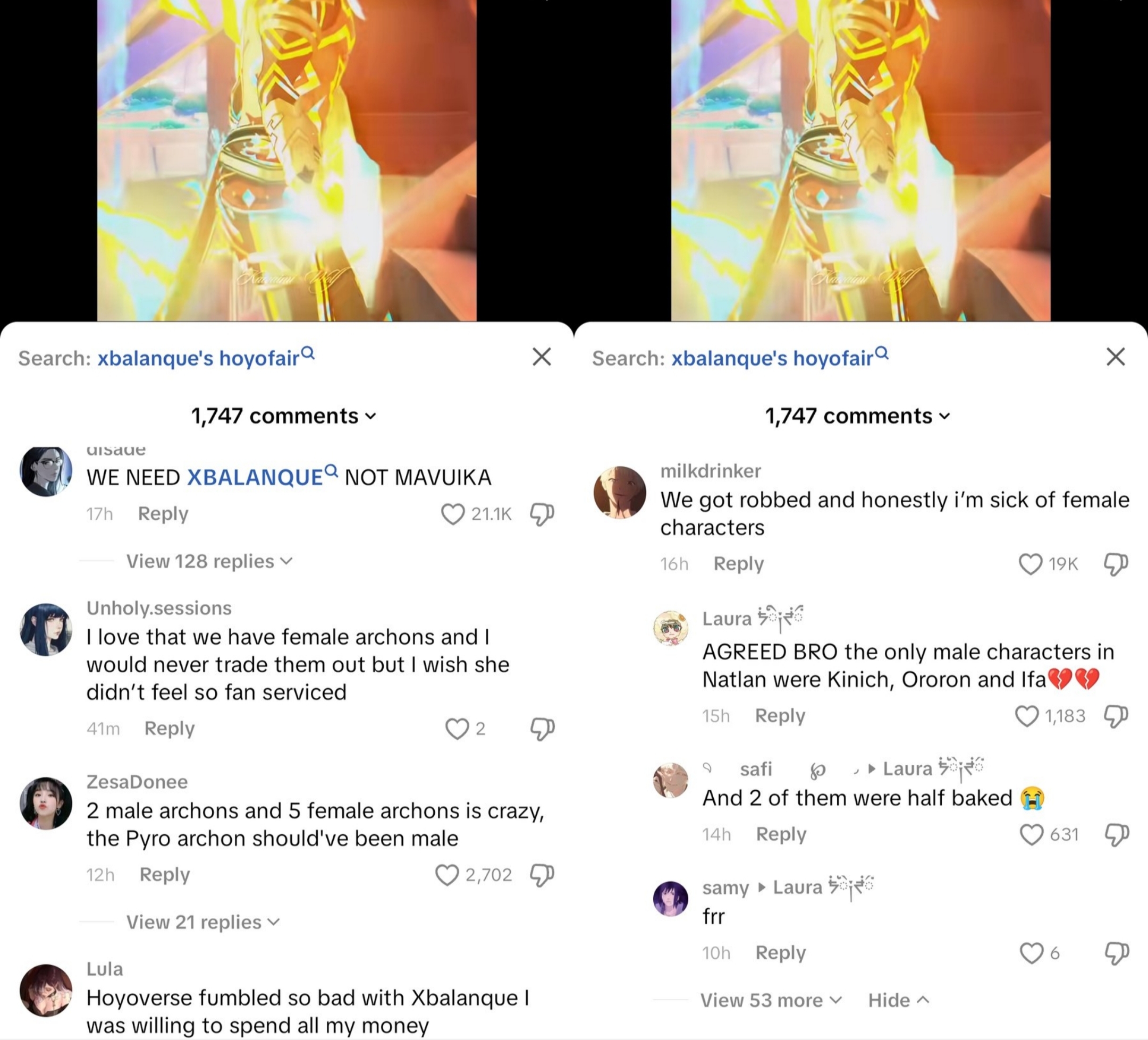Open the left panel's 1,747 comments sort dropdown
The image size is (1148, 1040).
pyautogui.click(x=284, y=416)
